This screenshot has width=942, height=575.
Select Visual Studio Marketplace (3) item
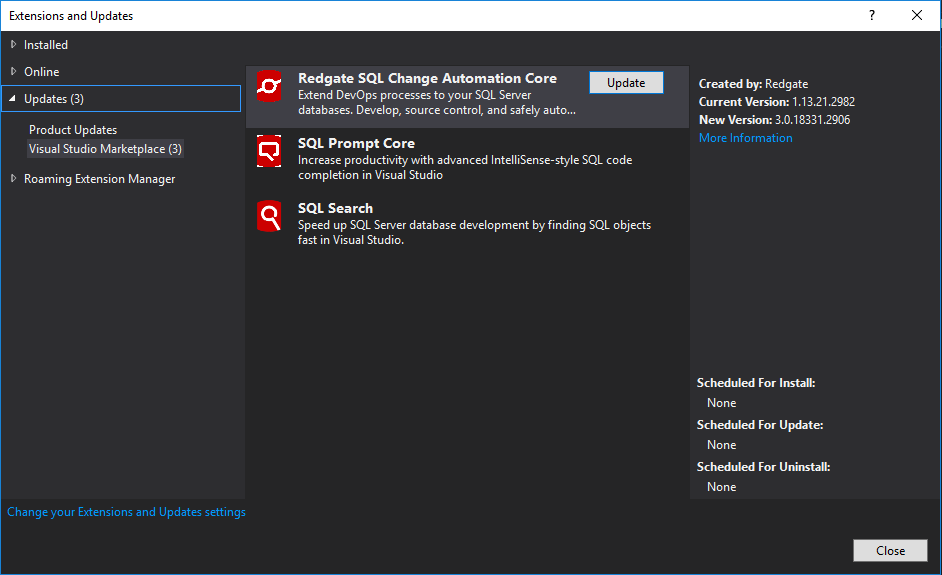[105, 149]
